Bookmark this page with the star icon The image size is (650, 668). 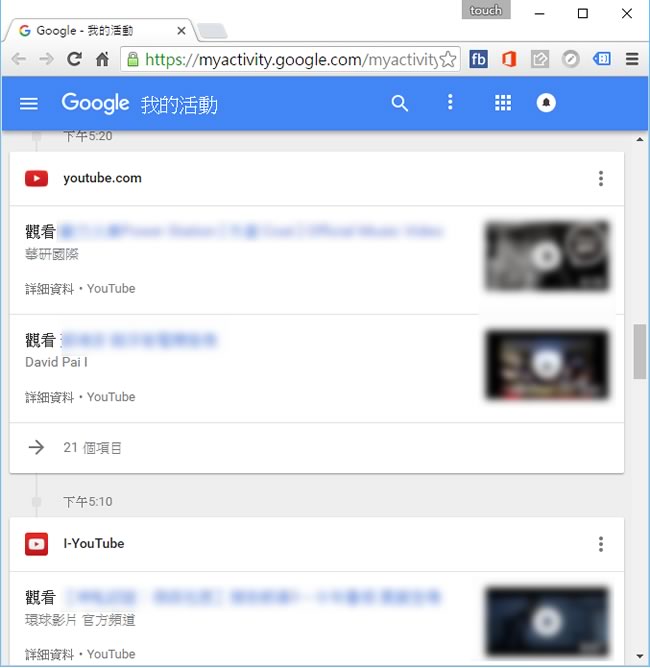coord(448,59)
